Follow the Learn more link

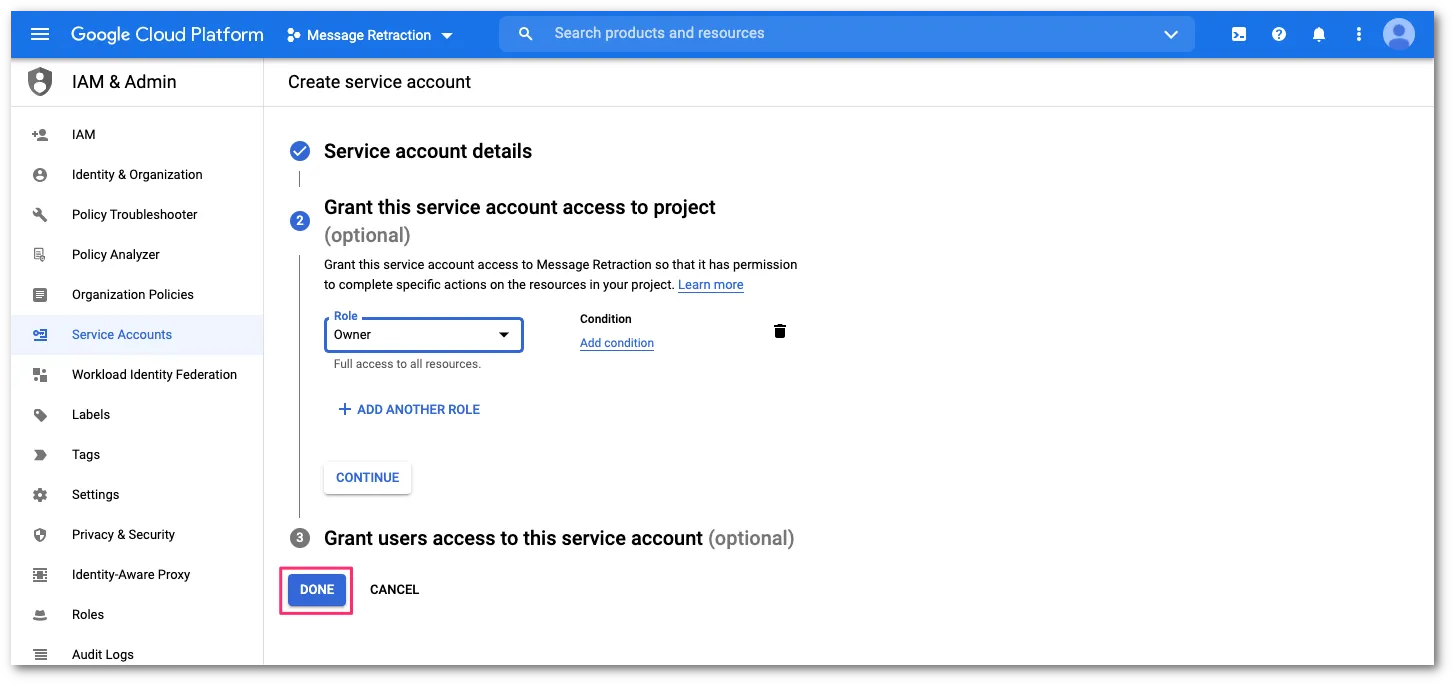[710, 285]
